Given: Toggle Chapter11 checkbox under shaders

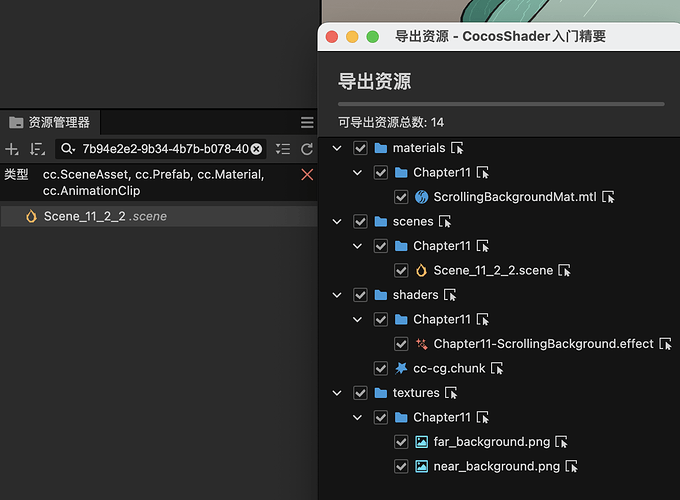Looking at the screenshot, I should (x=380, y=320).
